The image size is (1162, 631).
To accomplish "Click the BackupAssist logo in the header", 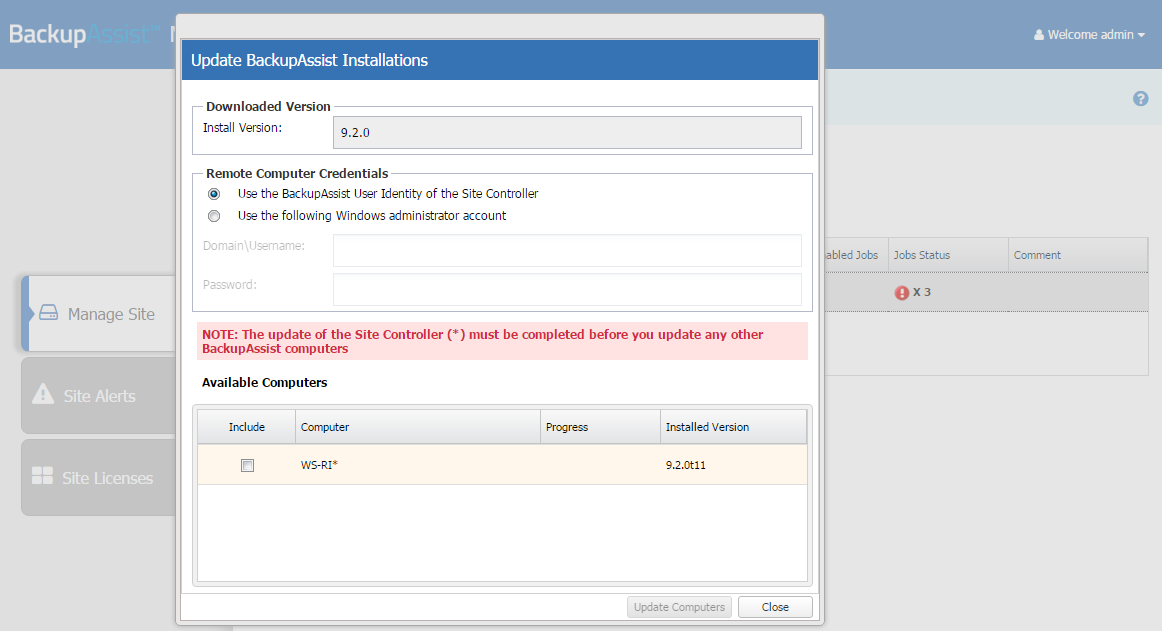I will point(84,34).
